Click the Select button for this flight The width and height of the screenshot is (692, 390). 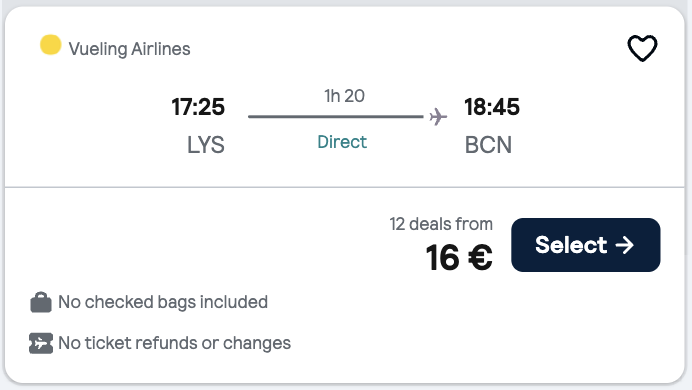pyautogui.click(x=586, y=245)
